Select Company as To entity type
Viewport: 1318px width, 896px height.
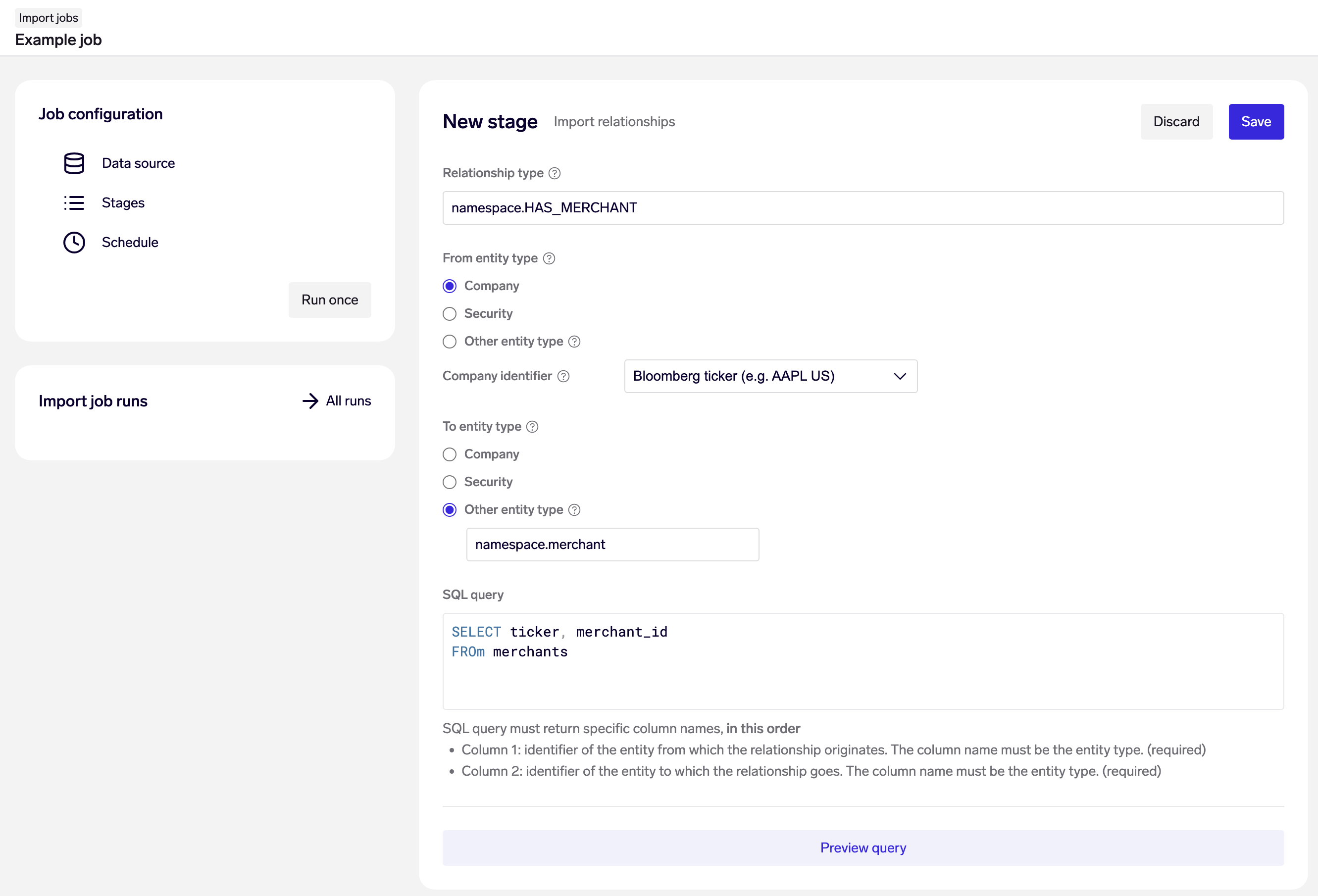pos(450,454)
